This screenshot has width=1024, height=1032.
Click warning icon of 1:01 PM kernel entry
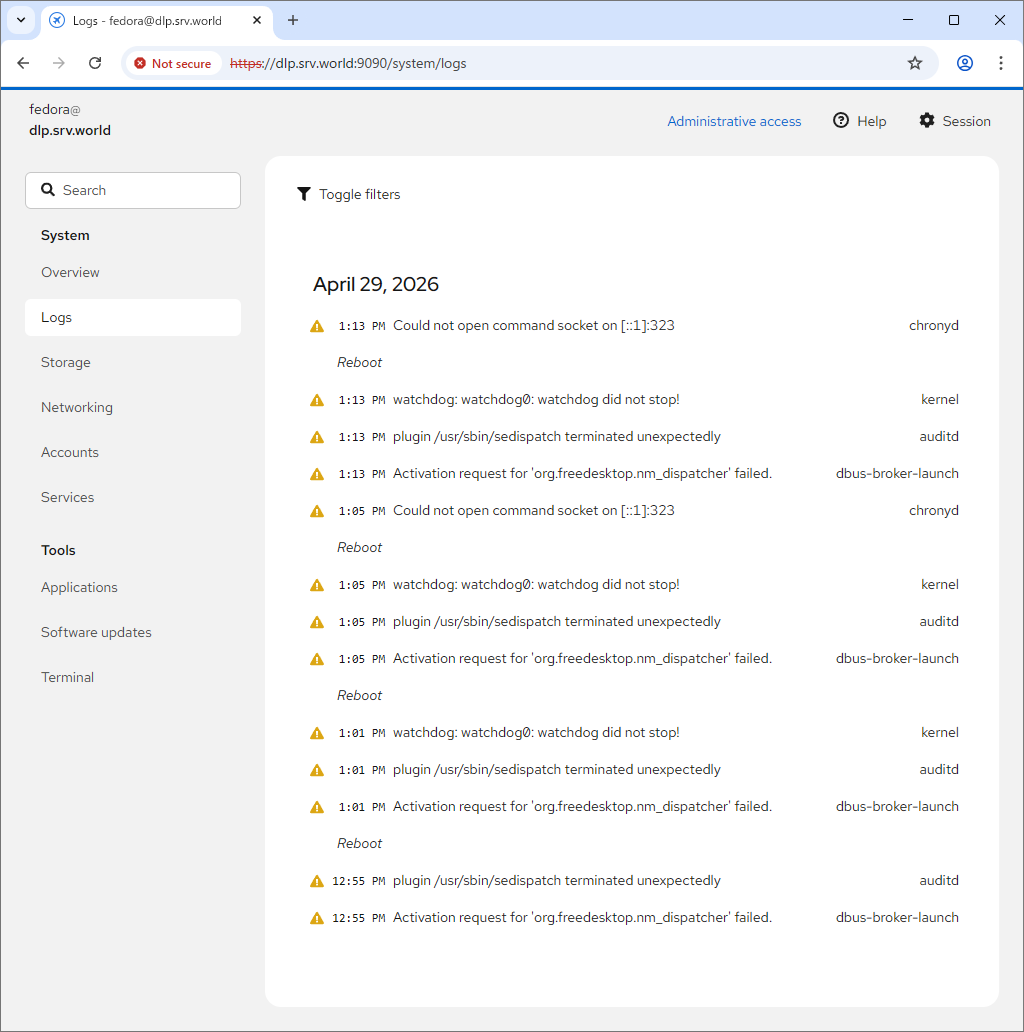317,733
